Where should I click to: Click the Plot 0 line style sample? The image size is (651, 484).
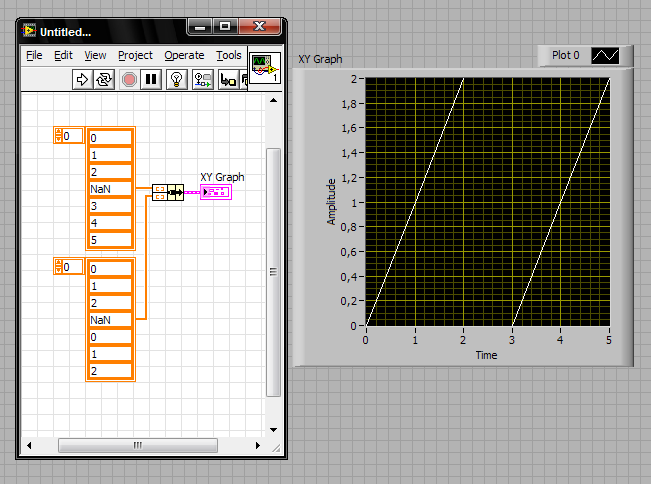click(x=605, y=56)
